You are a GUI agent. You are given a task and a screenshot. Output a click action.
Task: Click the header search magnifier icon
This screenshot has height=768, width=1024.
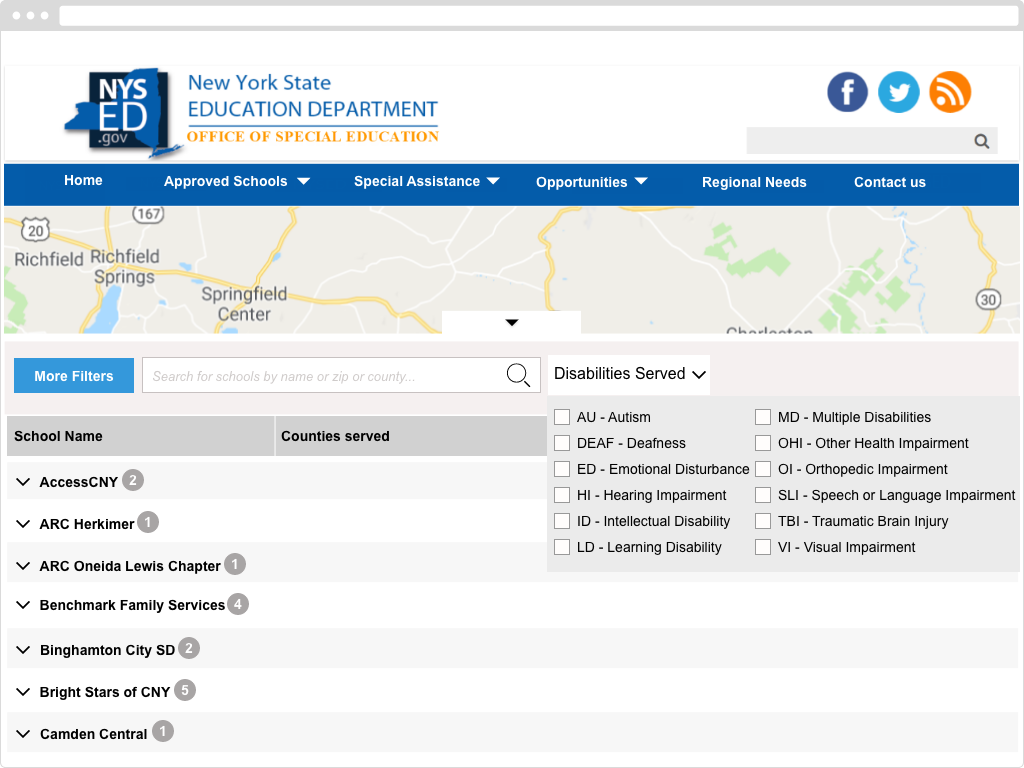[982, 141]
